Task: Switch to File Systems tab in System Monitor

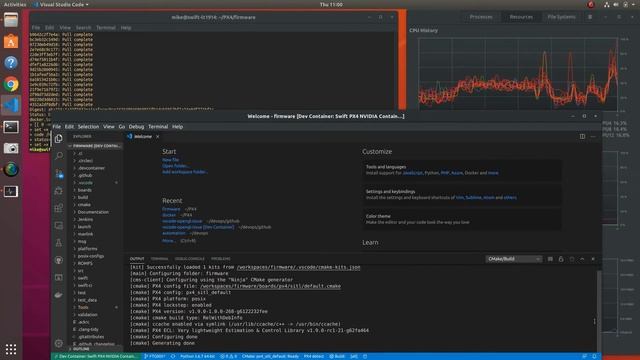Action: [x=561, y=17]
